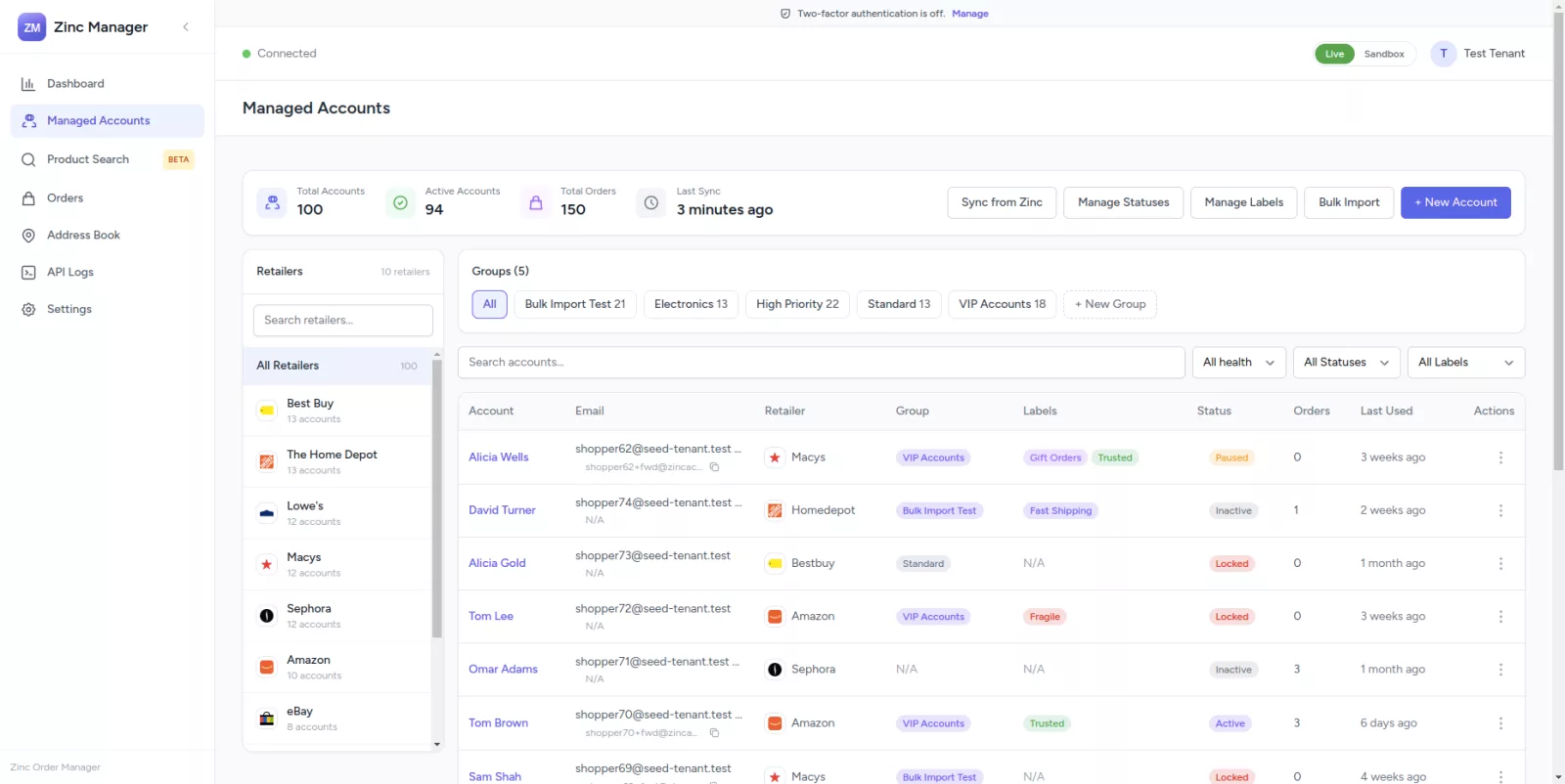The image size is (1565, 784).
Task: Click the Search accounts input field
Action: tap(821, 363)
